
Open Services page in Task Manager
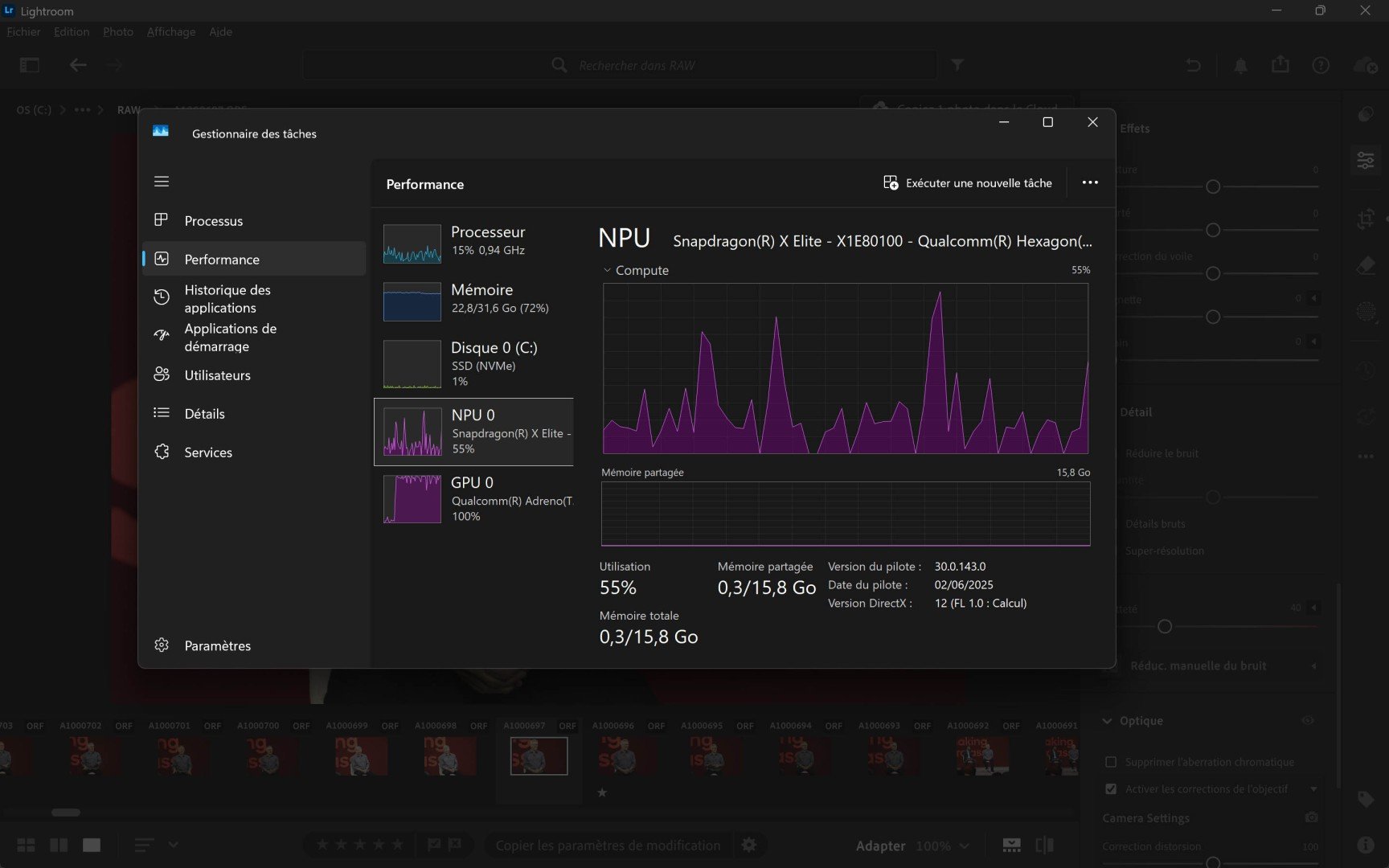click(254, 452)
